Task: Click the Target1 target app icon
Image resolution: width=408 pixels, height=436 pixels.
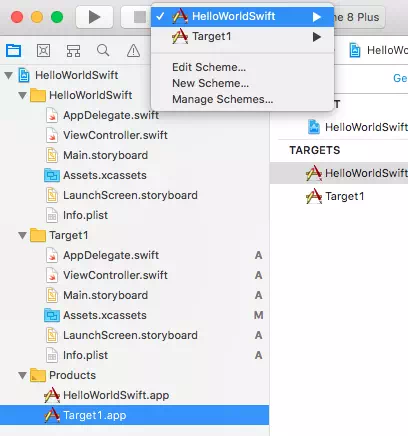Action: 314,196
